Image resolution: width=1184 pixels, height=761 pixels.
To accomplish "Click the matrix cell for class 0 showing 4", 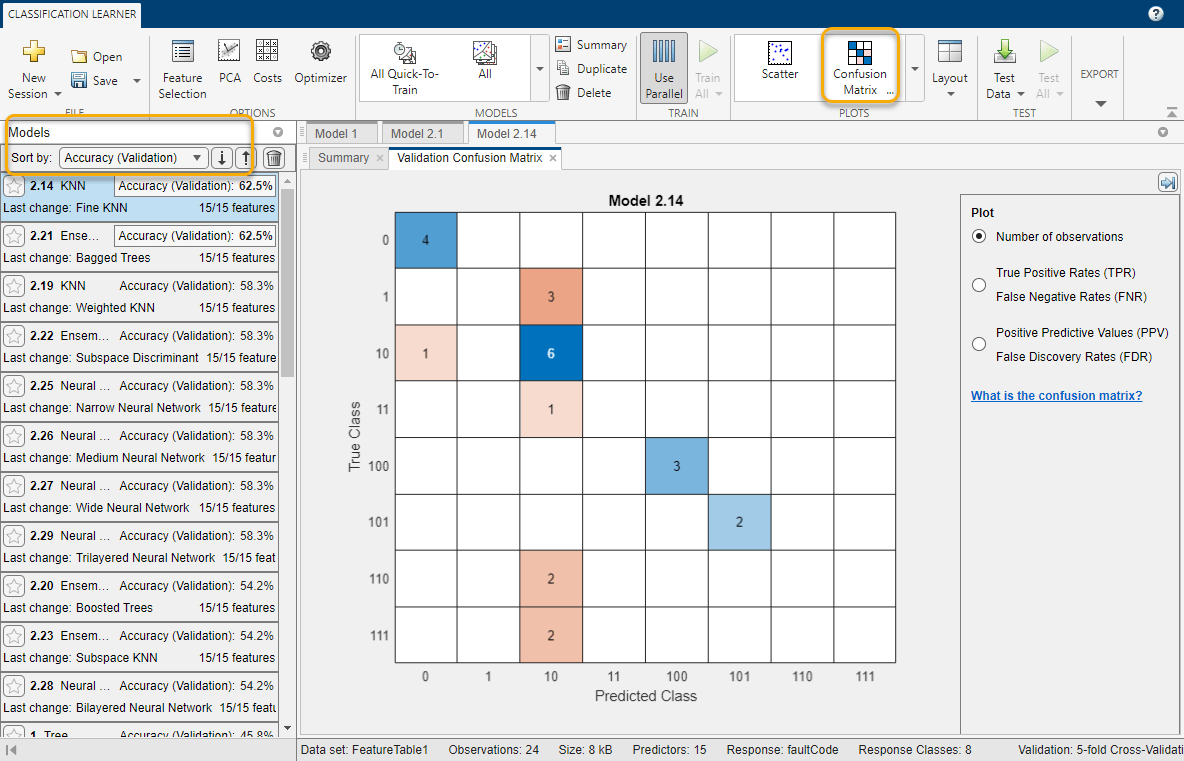I will pos(425,240).
